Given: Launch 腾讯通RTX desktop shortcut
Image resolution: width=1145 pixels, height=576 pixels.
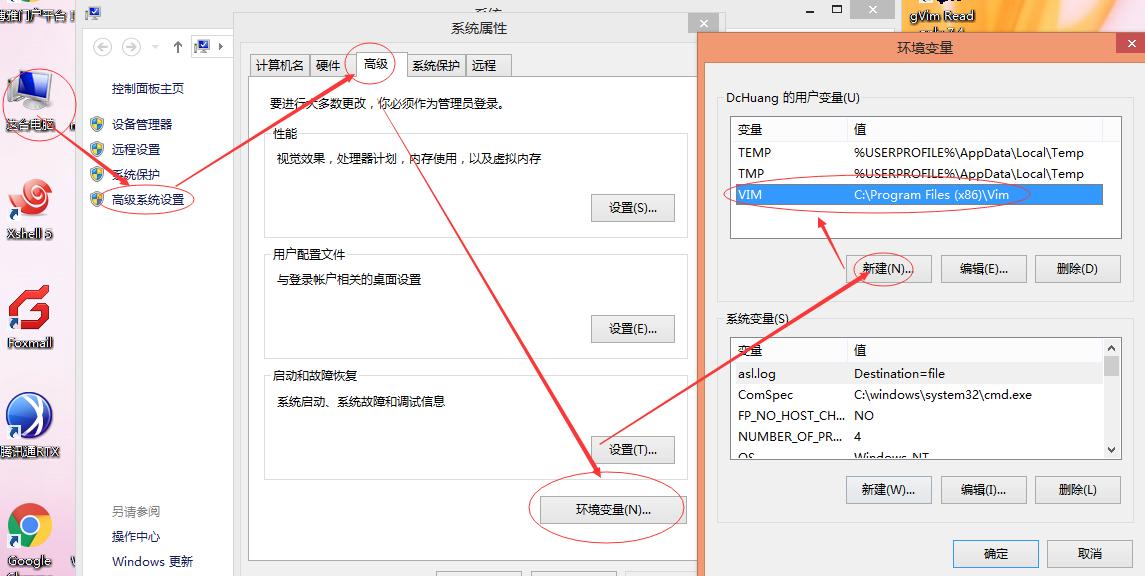Looking at the screenshot, I should (30, 426).
